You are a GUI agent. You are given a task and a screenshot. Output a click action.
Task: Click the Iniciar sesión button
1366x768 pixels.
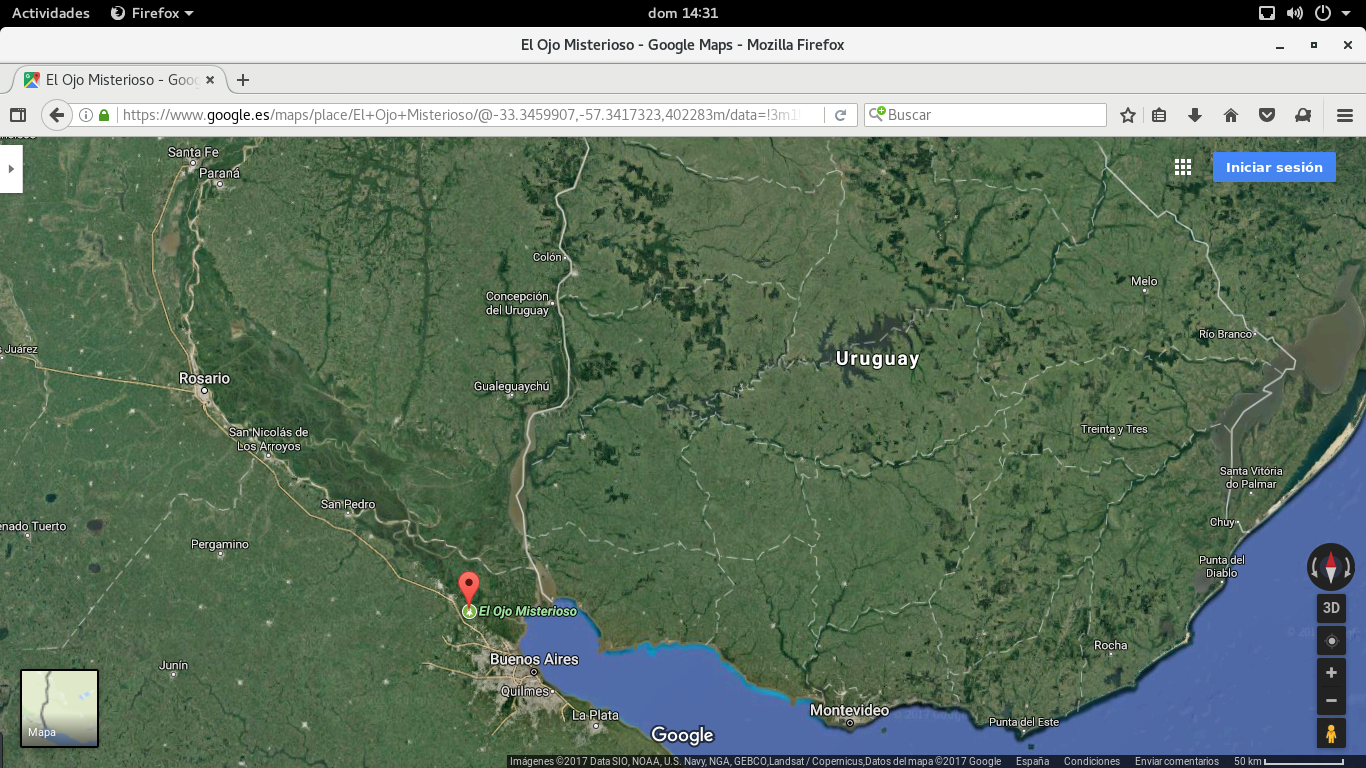coord(1274,167)
